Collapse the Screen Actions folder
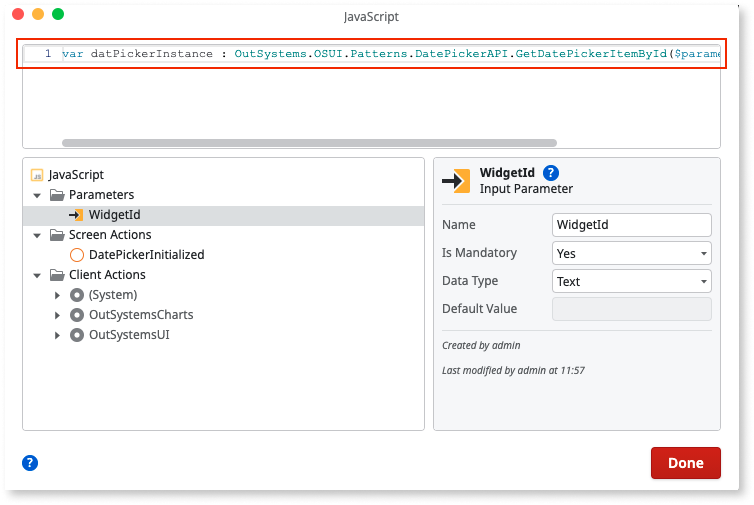The width and height of the screenshot is (754, 505). [37, 235]
